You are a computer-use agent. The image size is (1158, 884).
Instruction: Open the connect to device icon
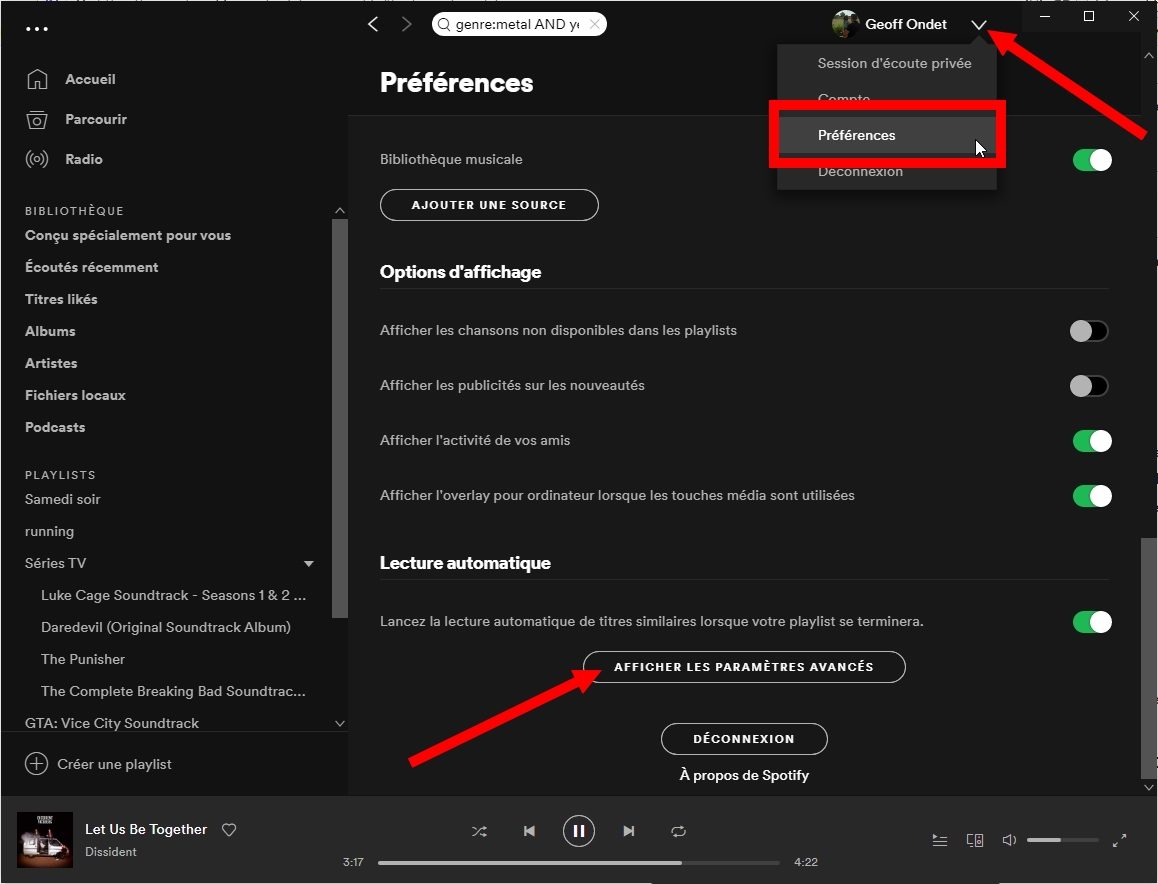(x=975, y=840)
